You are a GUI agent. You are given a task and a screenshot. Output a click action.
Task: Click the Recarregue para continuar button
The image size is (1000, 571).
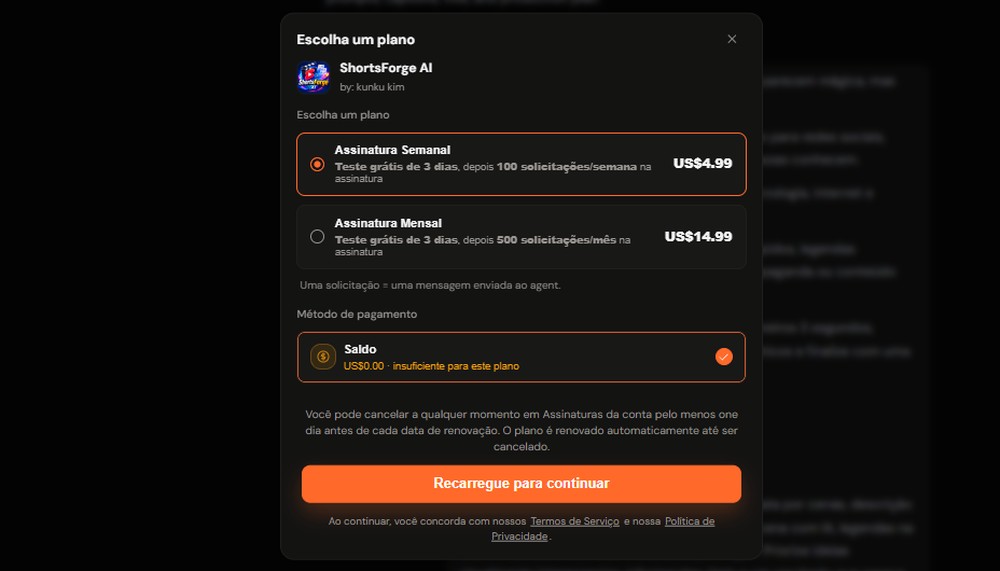coord(521,484)
